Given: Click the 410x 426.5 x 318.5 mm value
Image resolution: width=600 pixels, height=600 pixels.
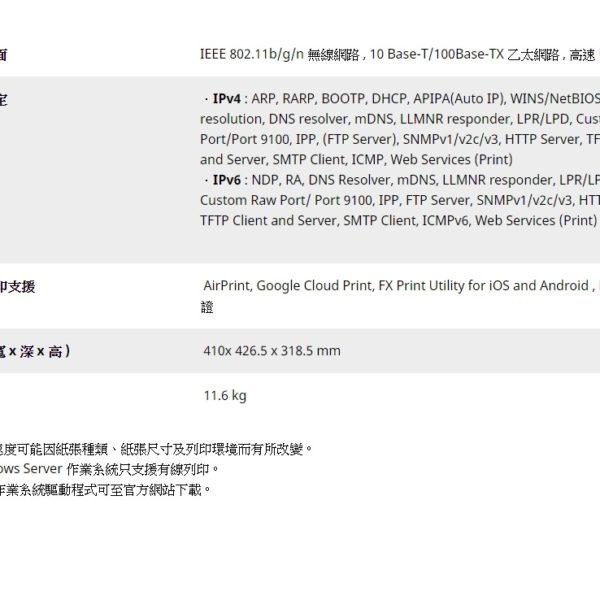Looking at the screenshot, I should 271,351.
